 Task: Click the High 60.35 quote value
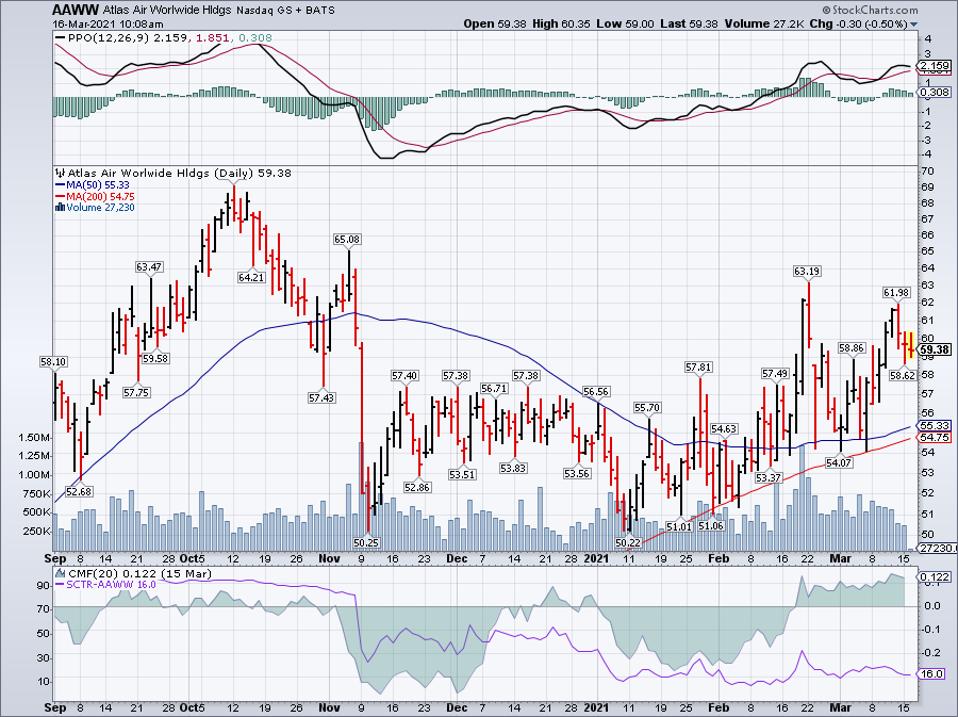[561, 24]
